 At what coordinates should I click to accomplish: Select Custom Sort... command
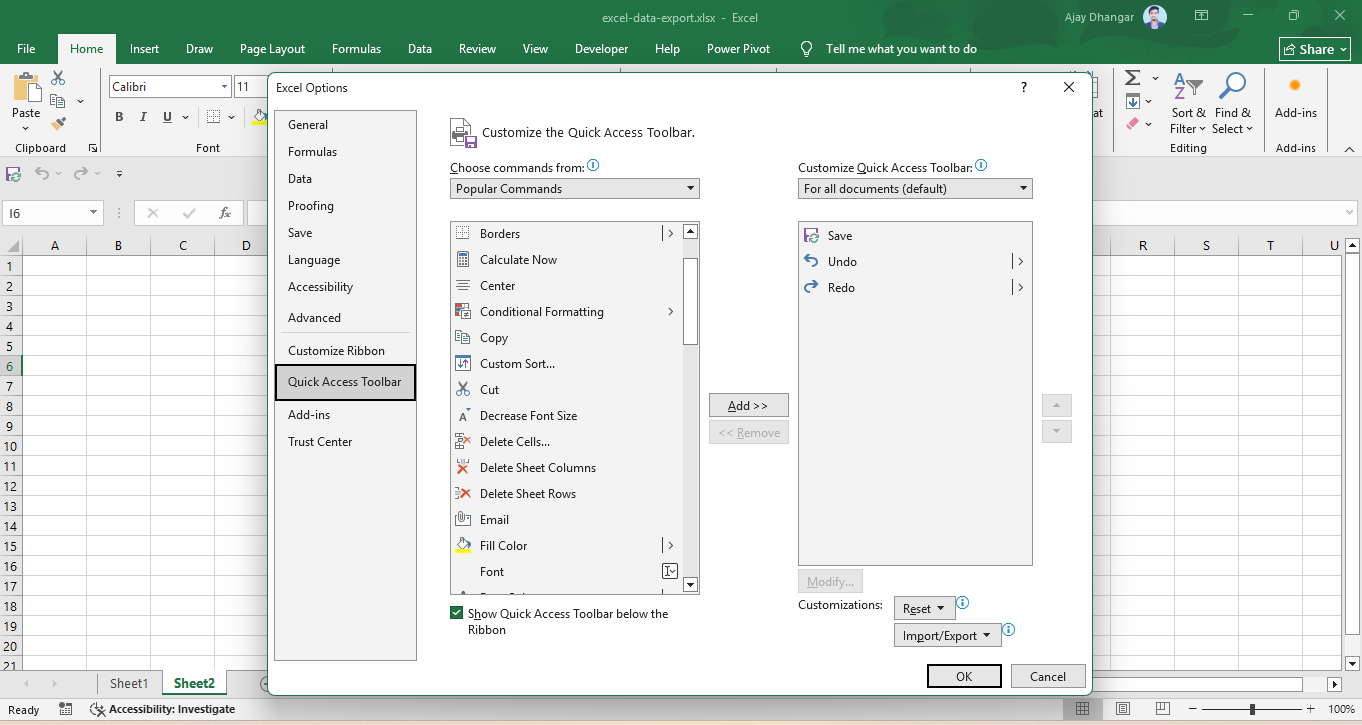(567, 363)
